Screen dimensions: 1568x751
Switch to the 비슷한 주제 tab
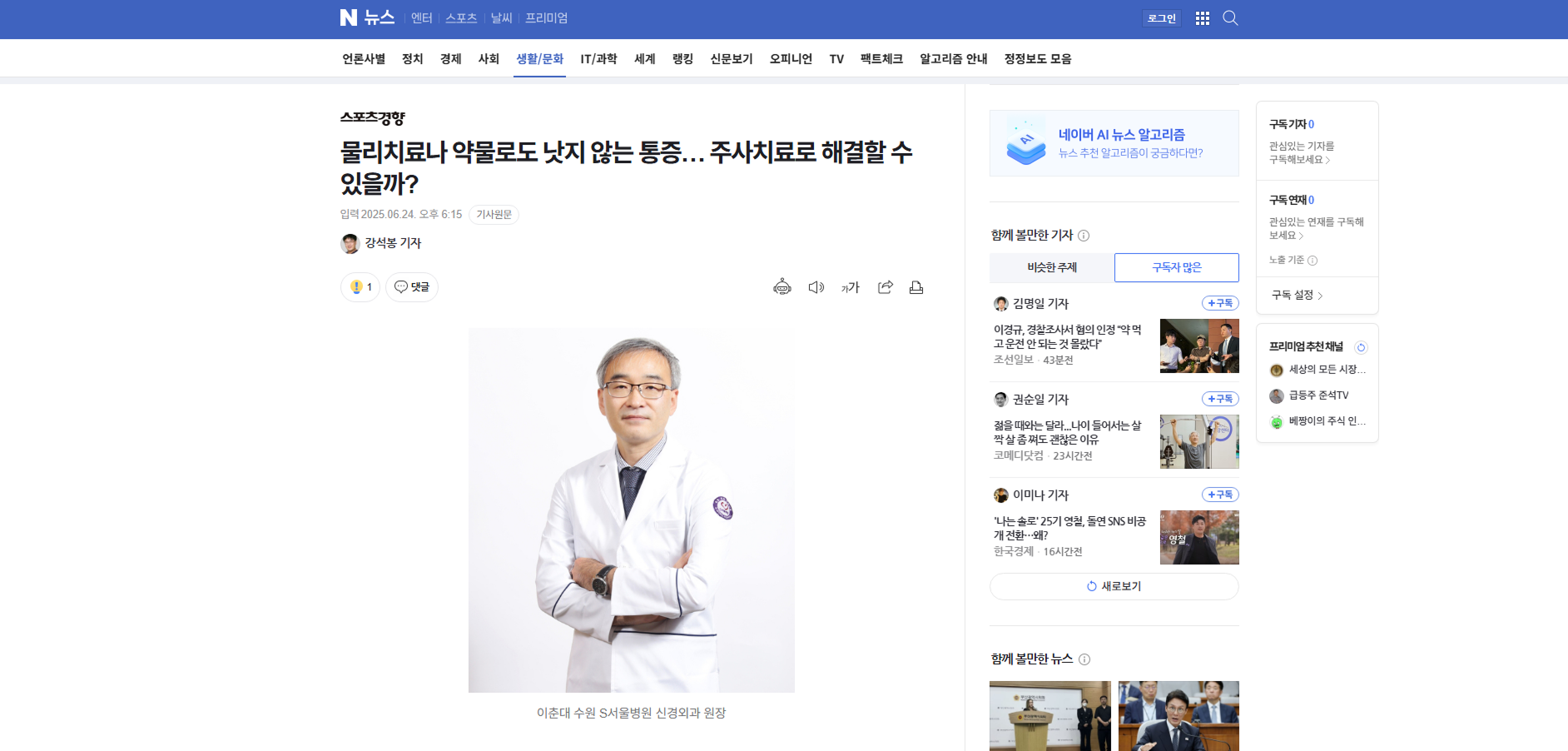click(x=1051, y=267)
